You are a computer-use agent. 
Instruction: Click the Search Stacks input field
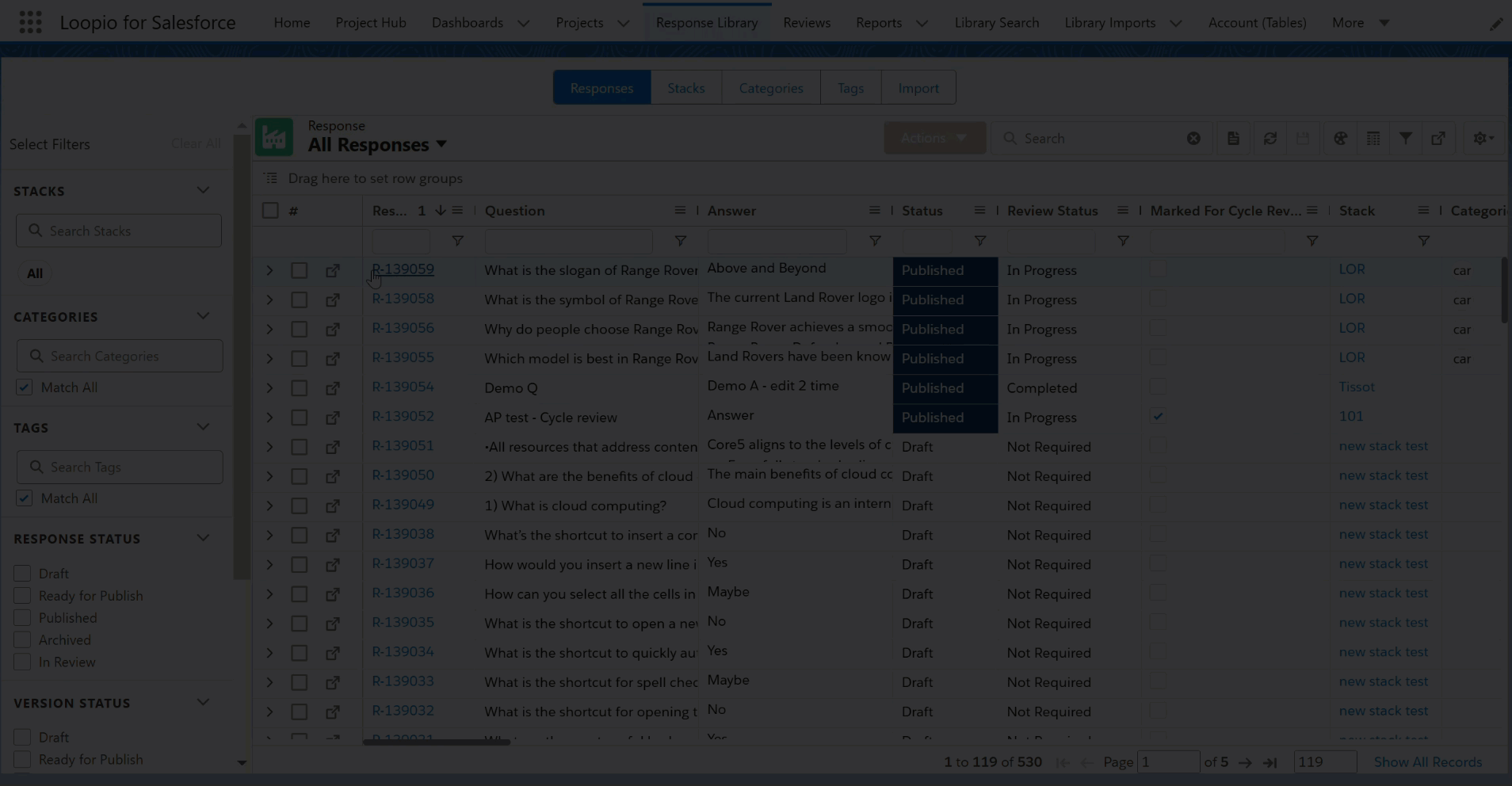119,231
